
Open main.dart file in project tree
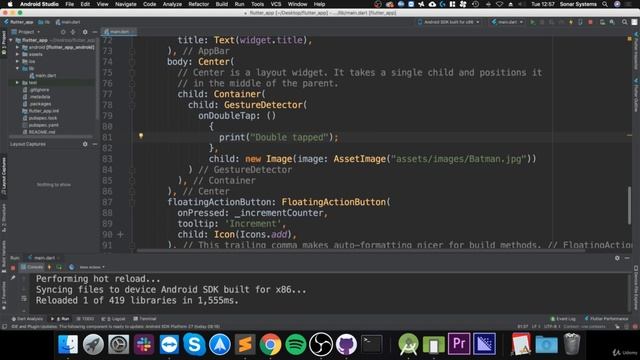[x=43, y=76]
